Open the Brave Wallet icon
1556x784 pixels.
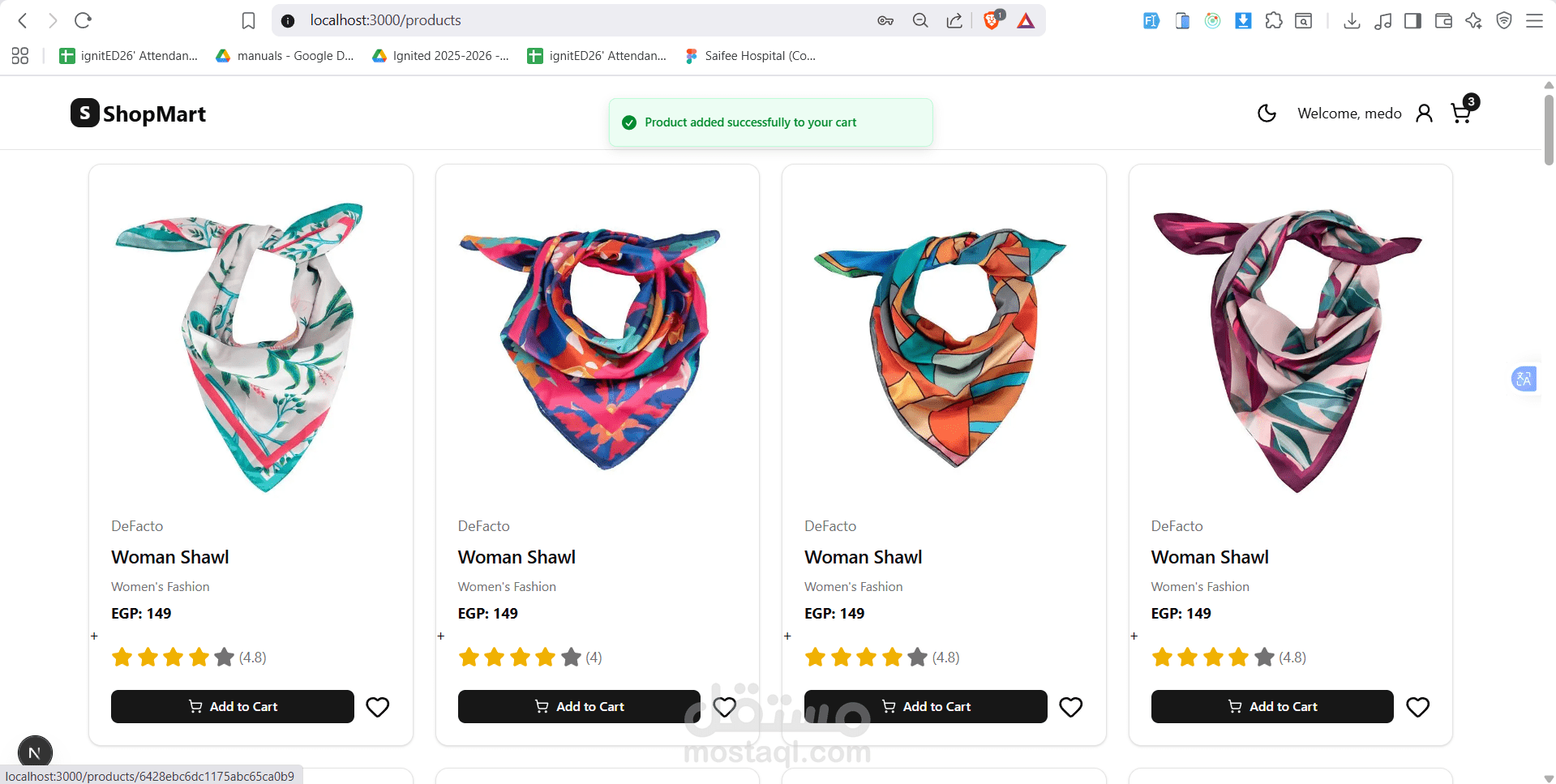tap(1443, 20)
